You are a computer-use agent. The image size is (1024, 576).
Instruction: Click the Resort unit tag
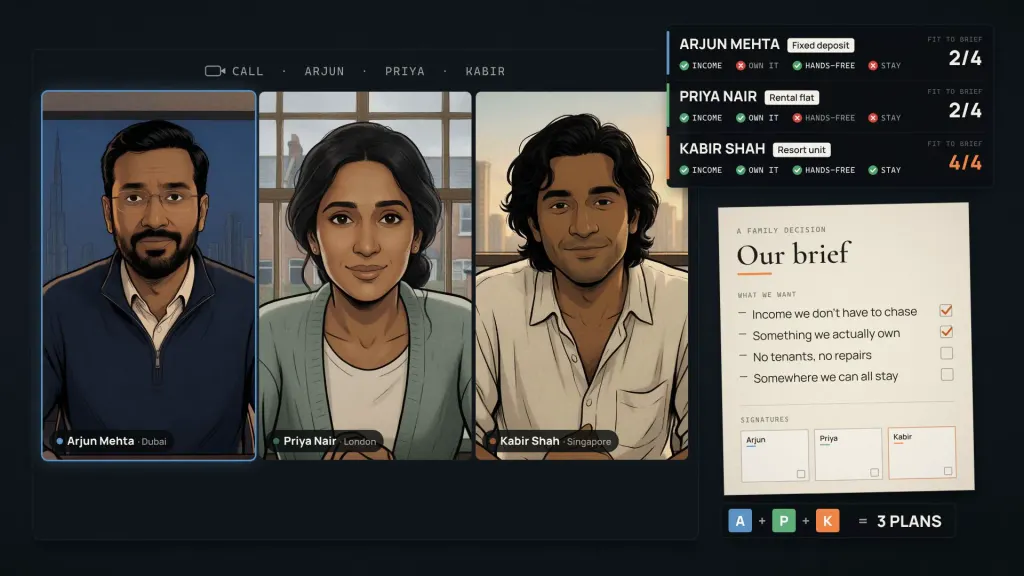click(x=801, y=150)
